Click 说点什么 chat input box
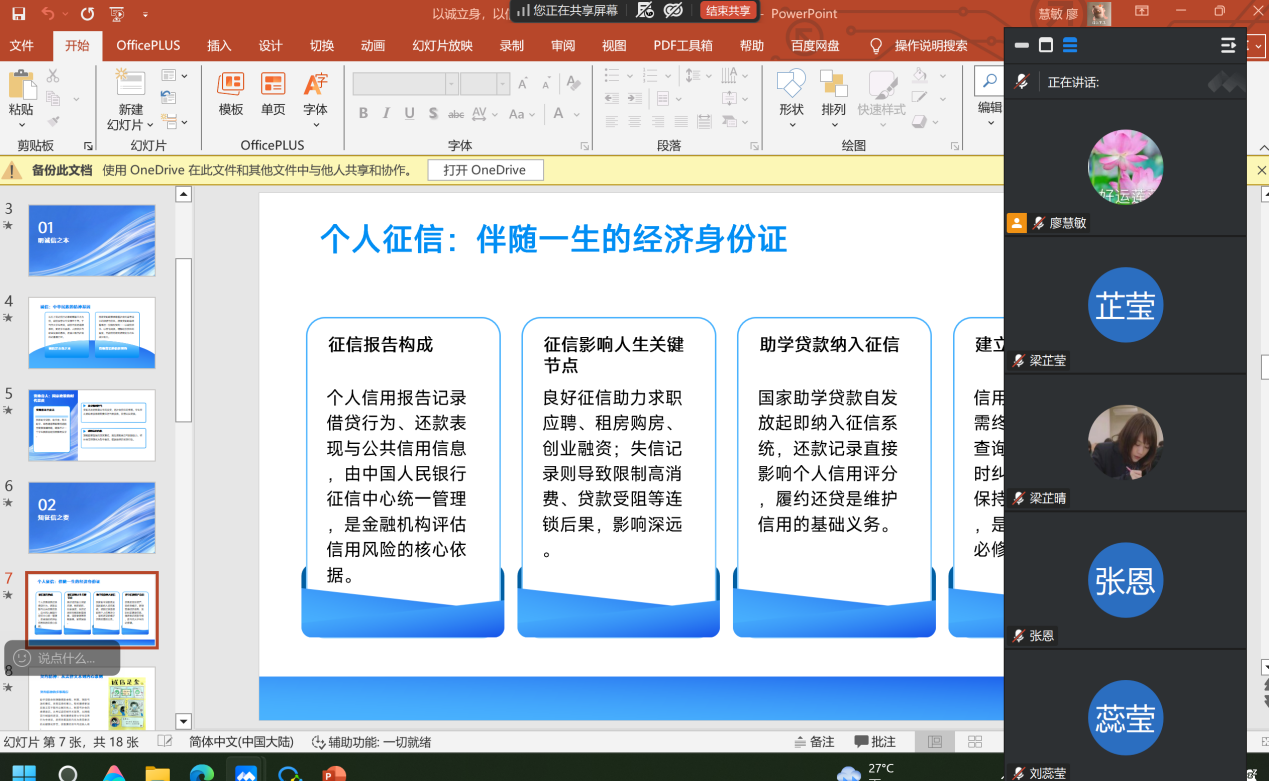Viewport: 1269px width, 781px height. coord(62,657)
